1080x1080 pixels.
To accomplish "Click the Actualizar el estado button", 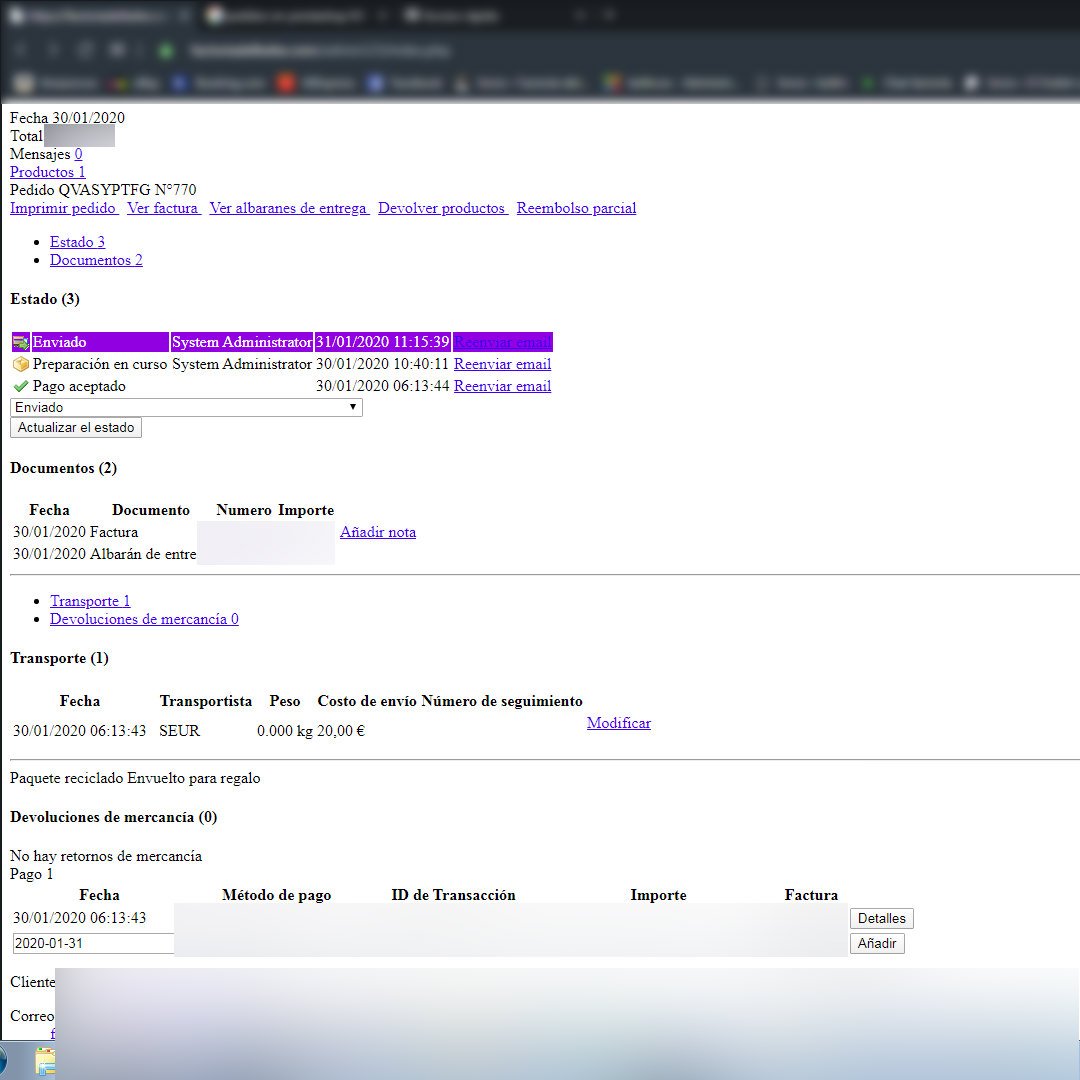I will click(76, 428).
